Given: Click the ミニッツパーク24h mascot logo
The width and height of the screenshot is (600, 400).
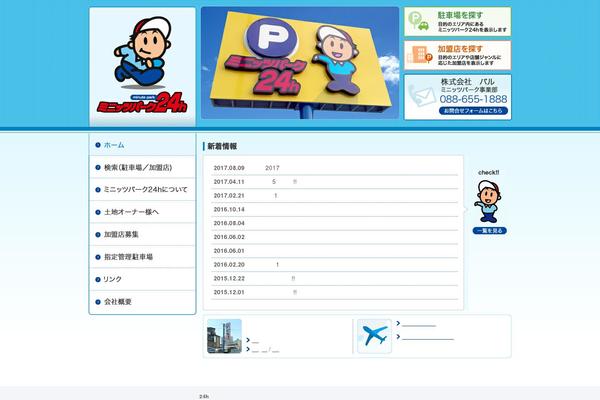Looking at the screenshot, I should pos(142,66).
